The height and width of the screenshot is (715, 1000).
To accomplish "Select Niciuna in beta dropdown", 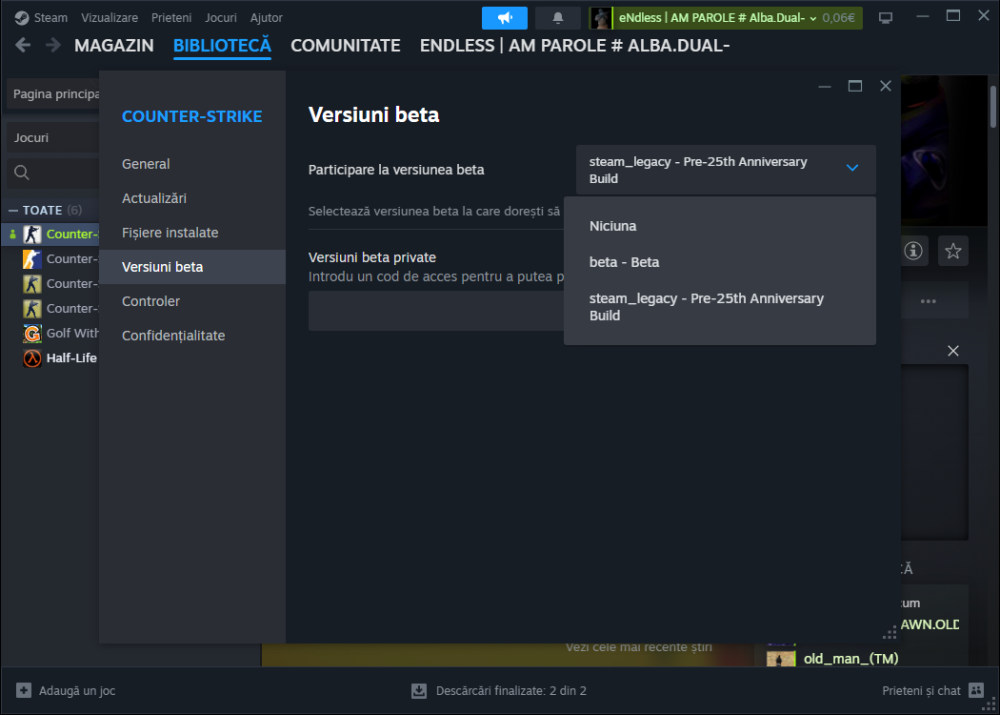I will (x=613, y=226).
